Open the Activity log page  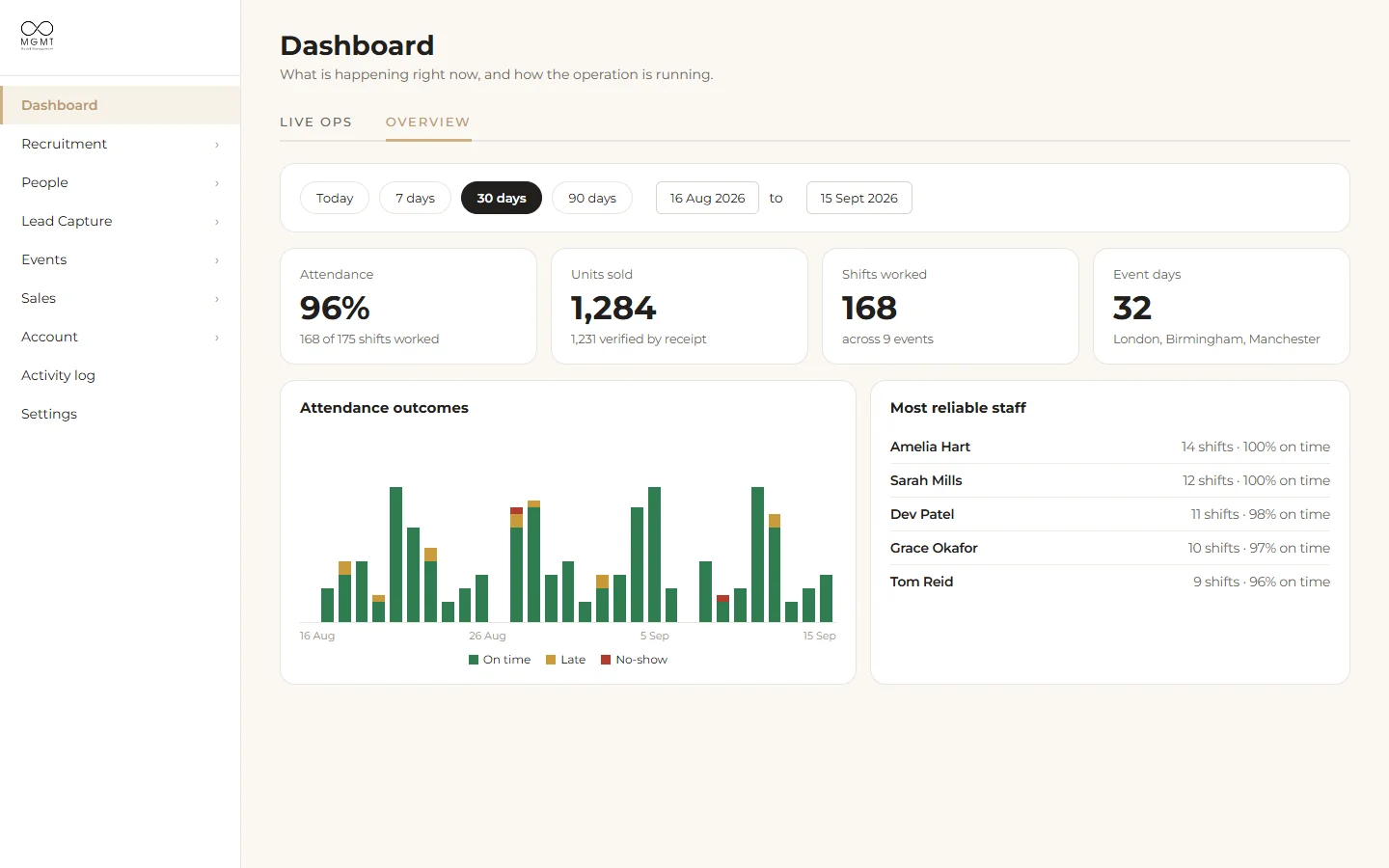click(x=121, y=375)
